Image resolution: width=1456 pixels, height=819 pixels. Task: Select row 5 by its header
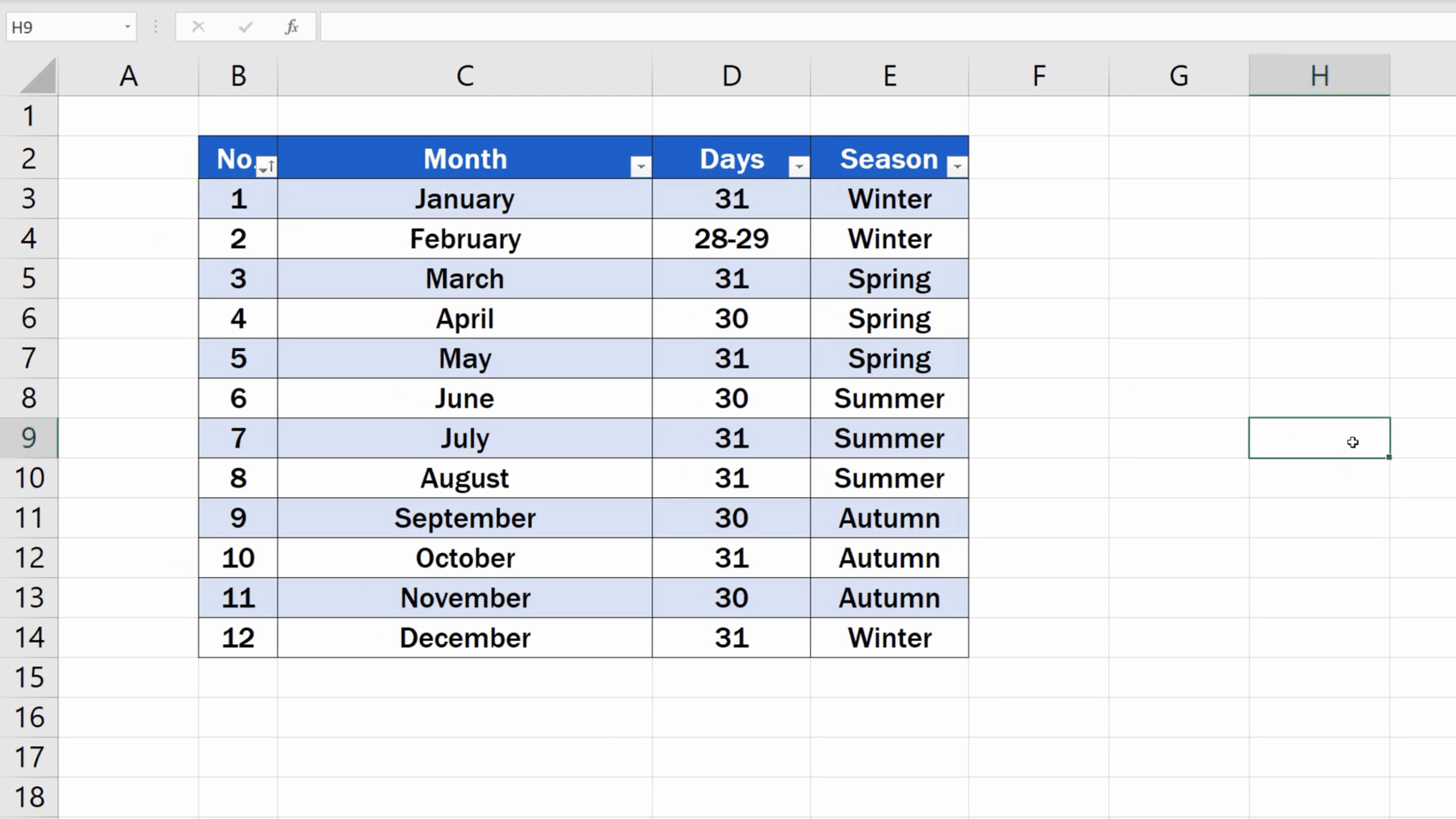[29, 278]
